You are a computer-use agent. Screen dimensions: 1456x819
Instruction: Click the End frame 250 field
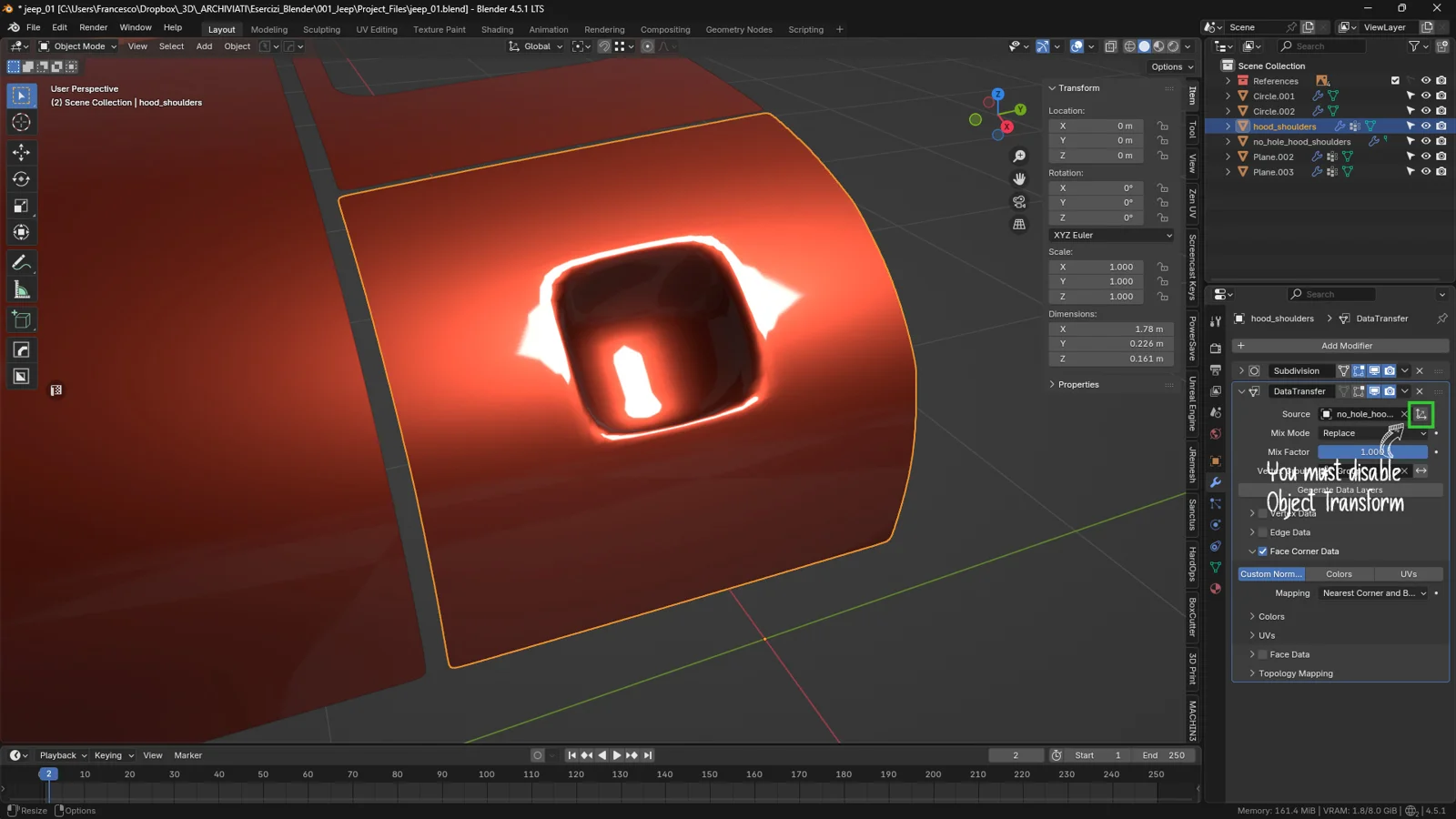(1163, 755)
